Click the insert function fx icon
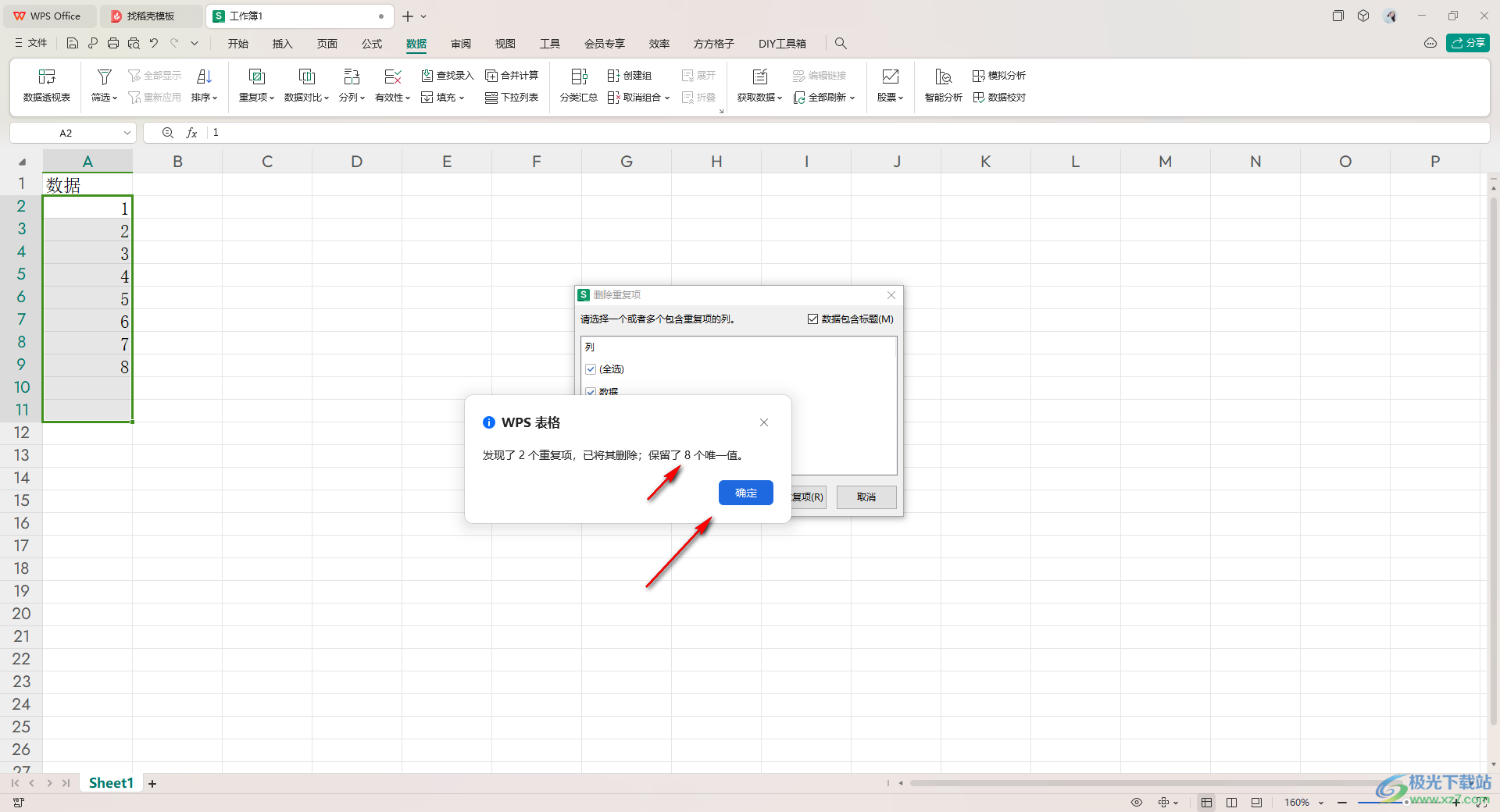This screenshot has width=1500, height=812. point(191,133)
